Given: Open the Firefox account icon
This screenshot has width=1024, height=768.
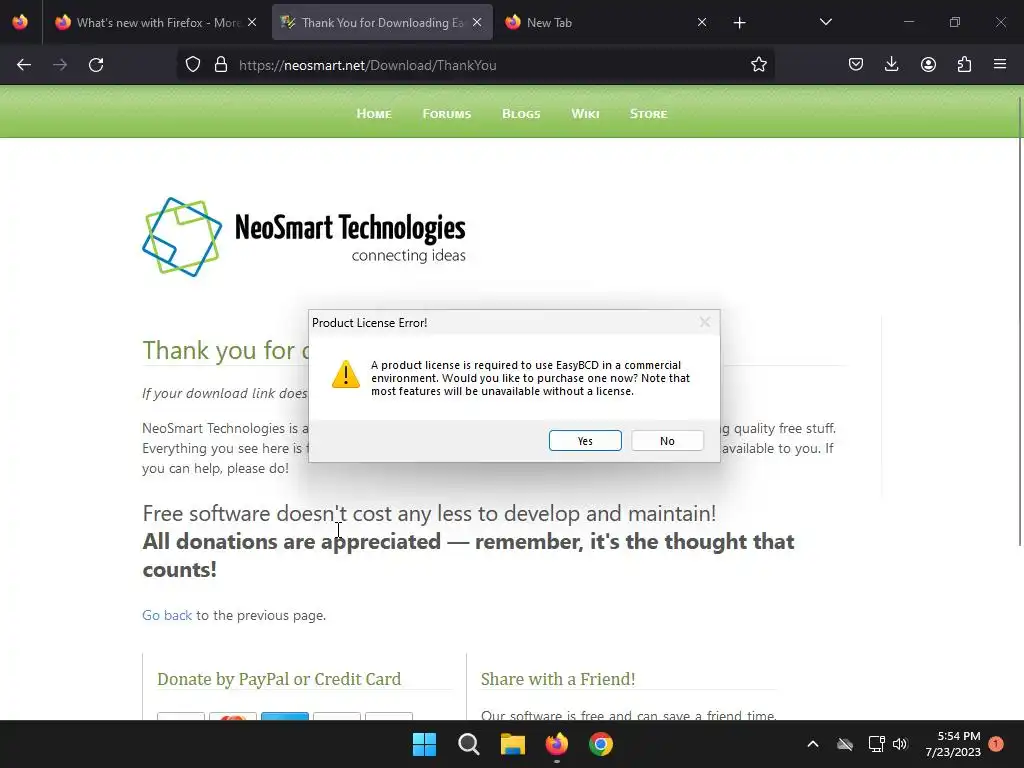Looking at the screenshot, I should tap(928, 64).
